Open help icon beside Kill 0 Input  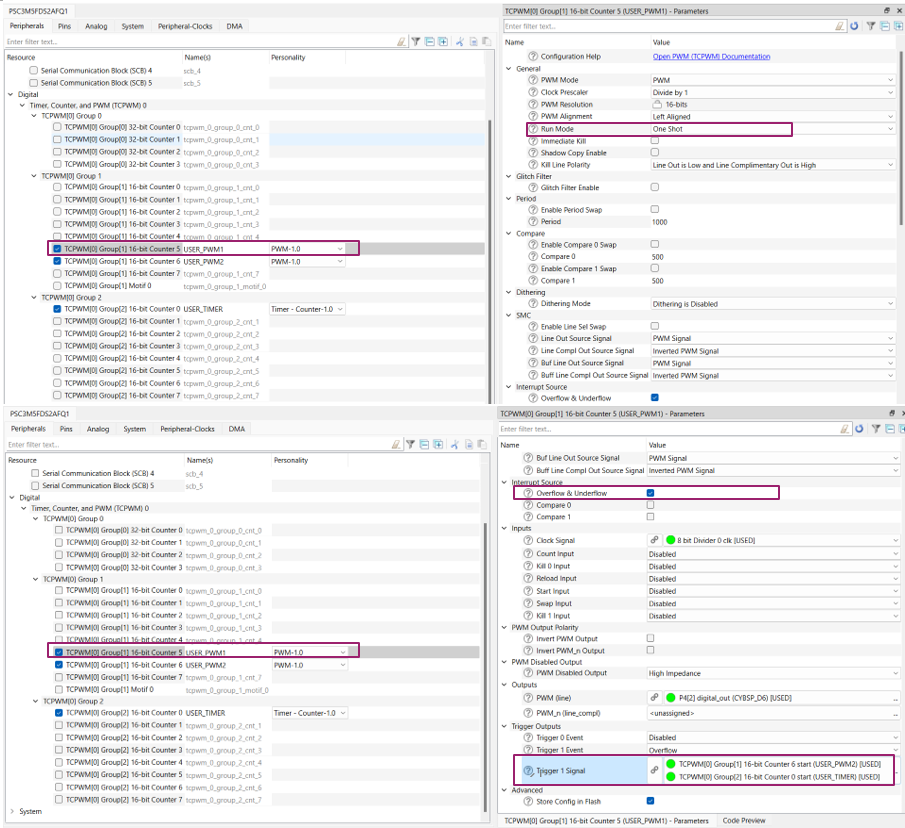(x=528, y=566)
